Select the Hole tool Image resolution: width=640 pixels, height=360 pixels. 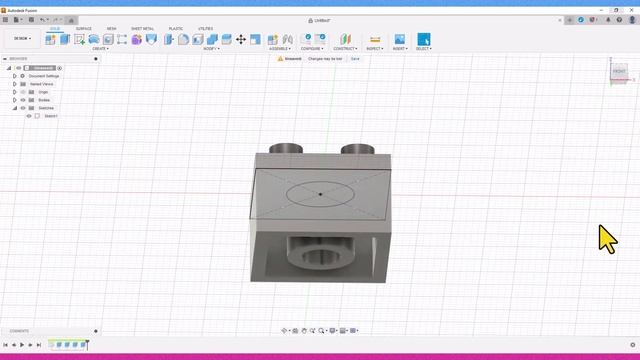click(108, 39)
